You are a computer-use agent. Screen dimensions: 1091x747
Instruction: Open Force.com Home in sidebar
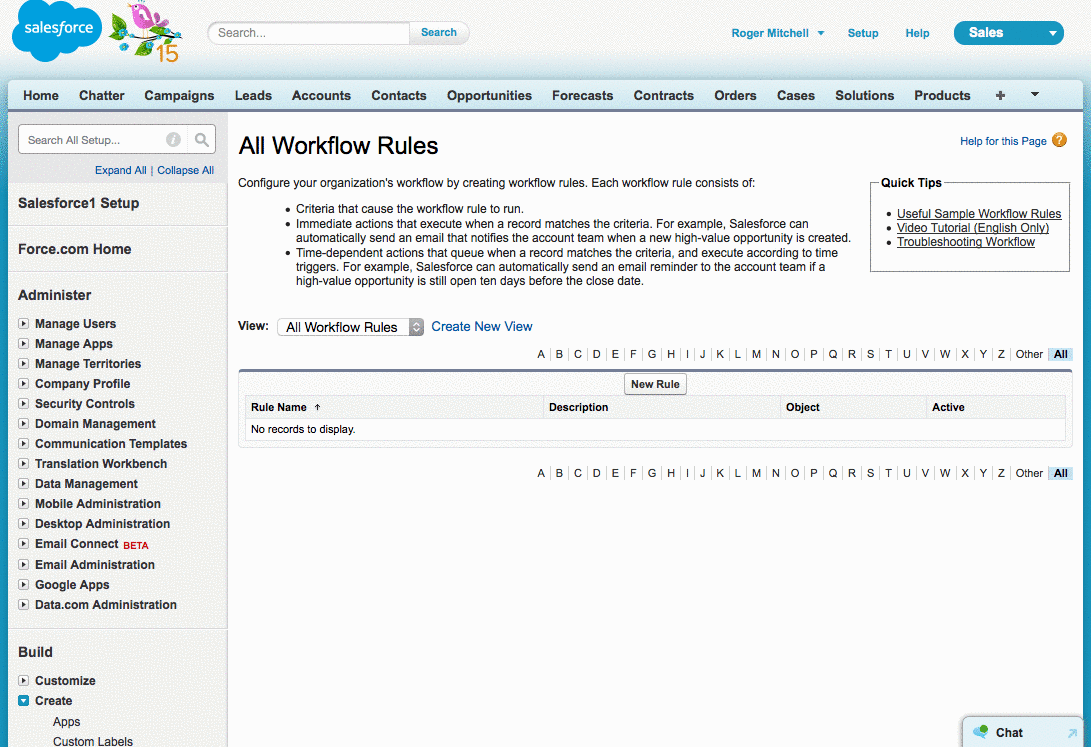coord(74,249)
